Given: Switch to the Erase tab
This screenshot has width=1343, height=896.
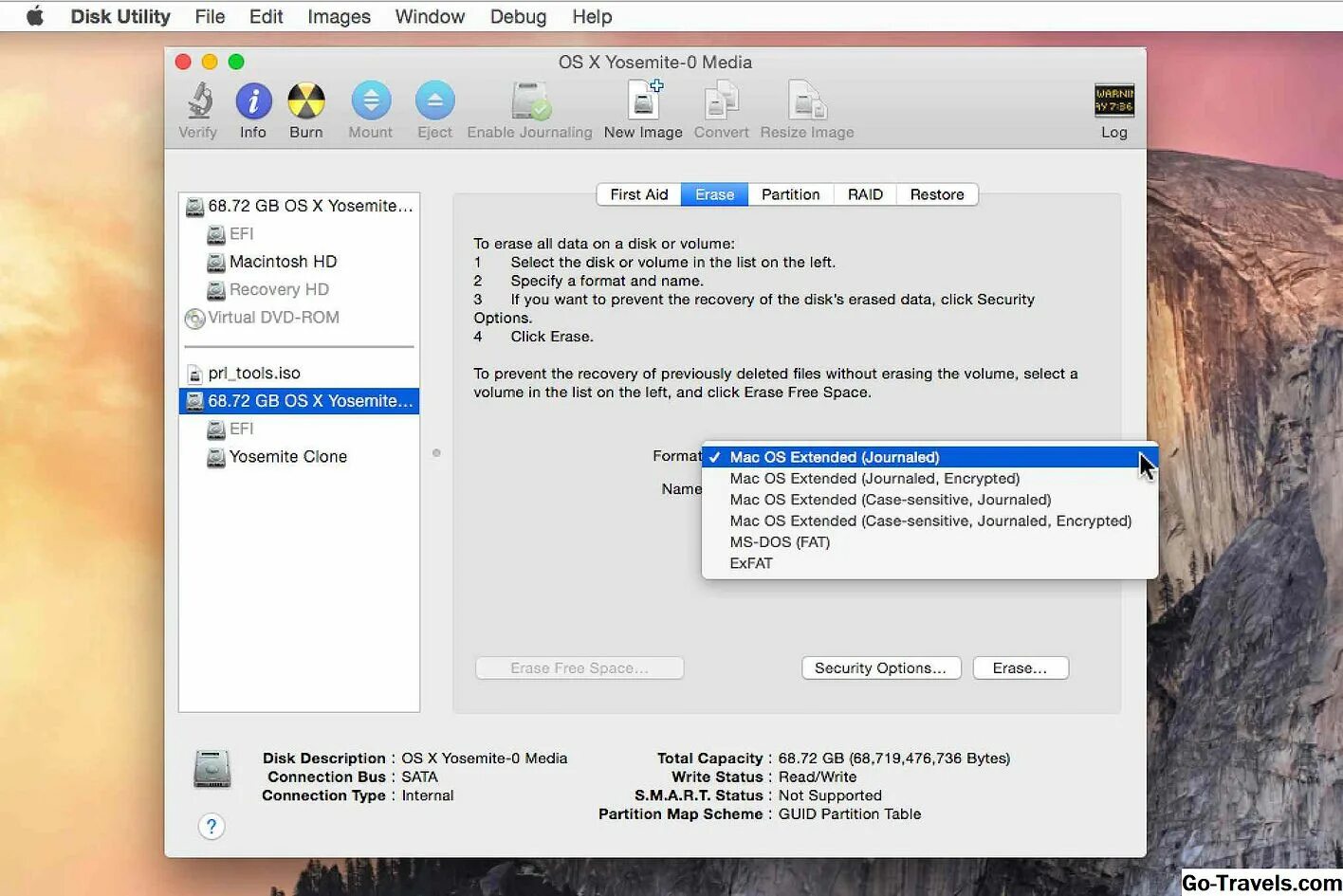Looking at the screenshot, I should 715,194.
